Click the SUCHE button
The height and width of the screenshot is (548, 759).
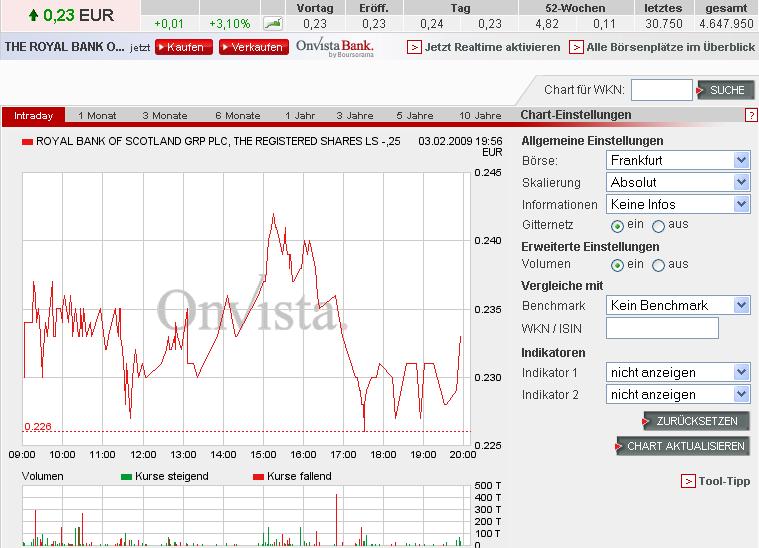click(726, 90)
